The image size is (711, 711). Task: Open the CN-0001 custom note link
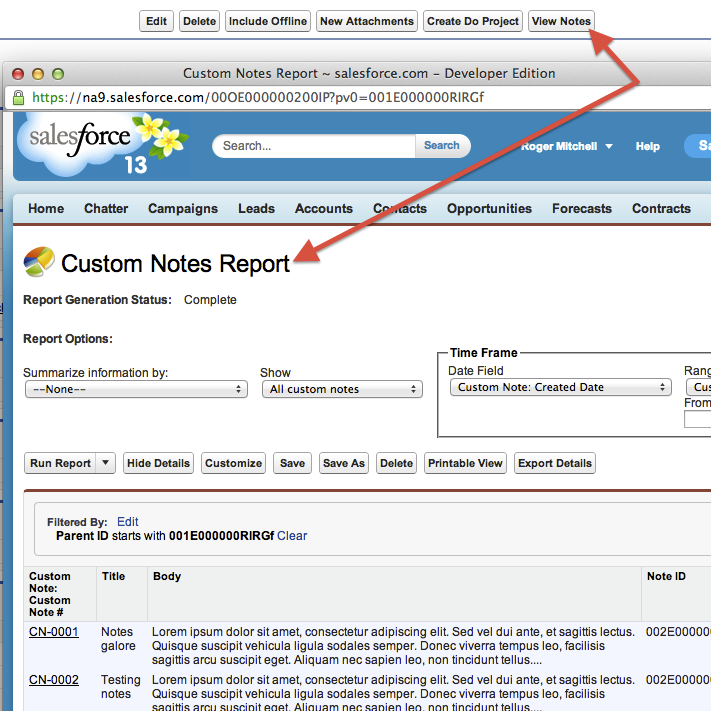(54, 632)
